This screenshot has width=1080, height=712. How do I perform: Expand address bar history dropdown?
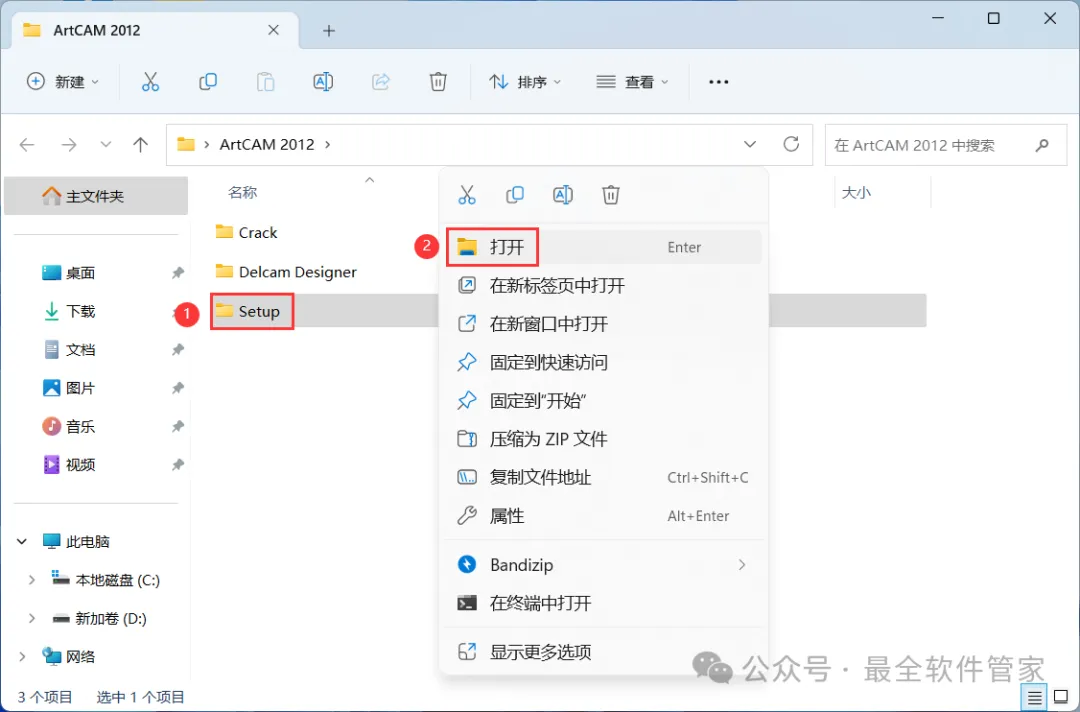(750, 145)
